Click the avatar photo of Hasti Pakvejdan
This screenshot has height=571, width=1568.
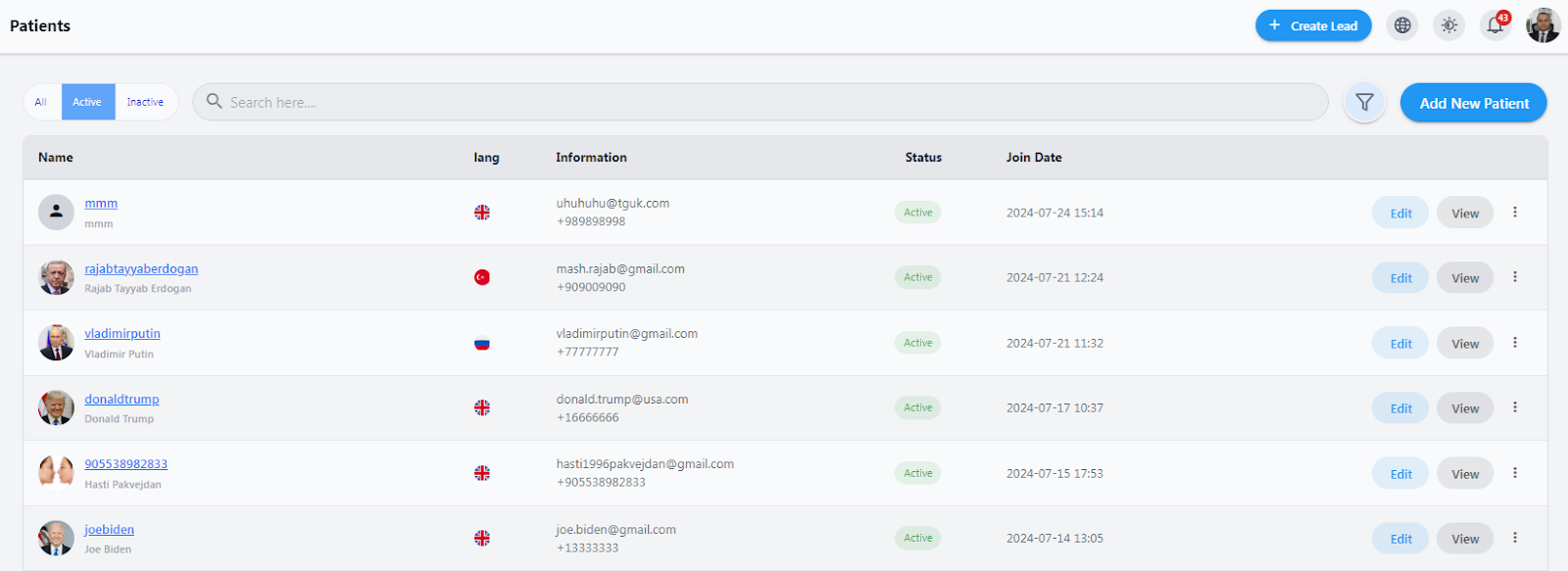click(56, 472)
